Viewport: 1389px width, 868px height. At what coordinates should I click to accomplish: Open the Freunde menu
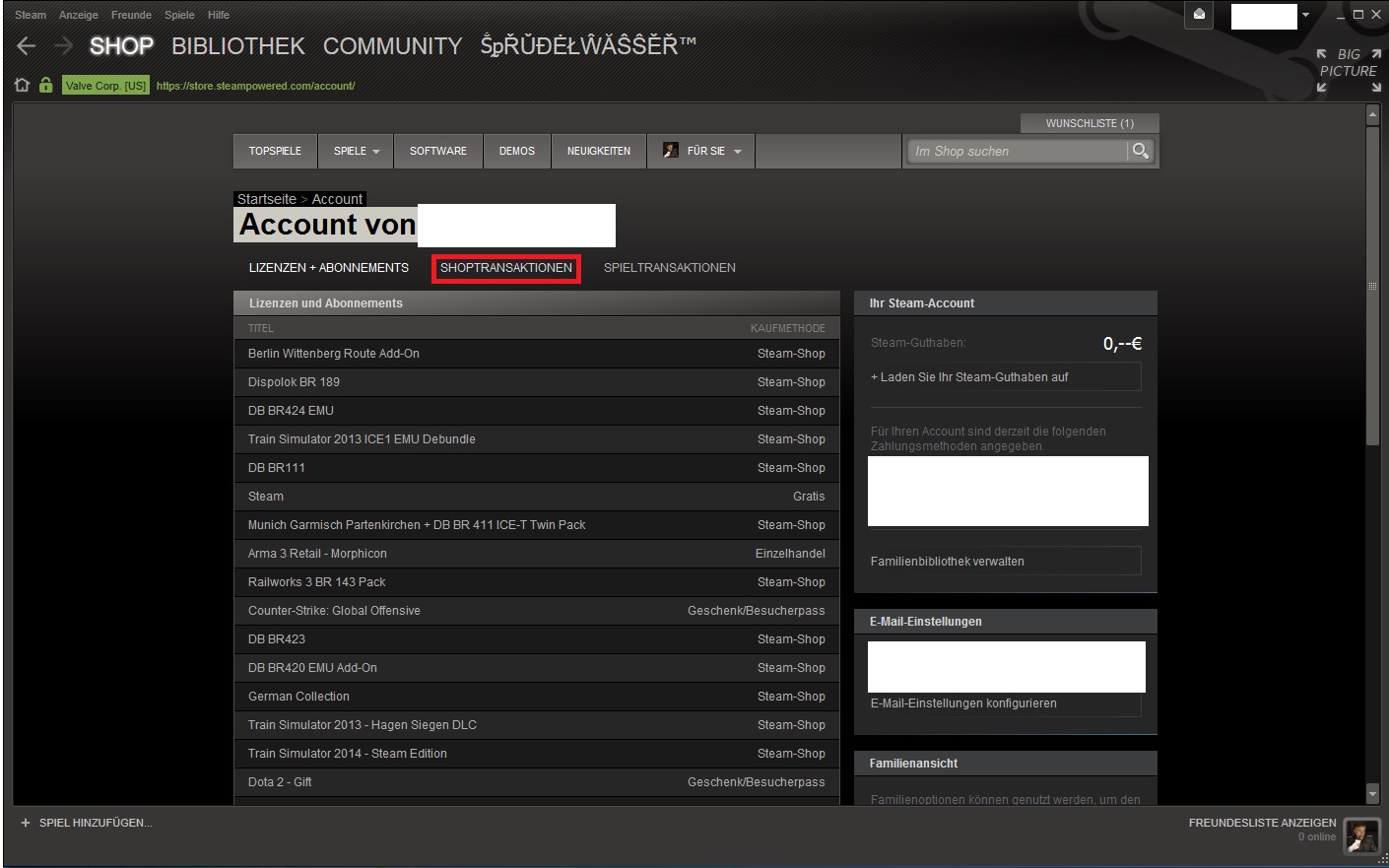(x=131, y=15)
